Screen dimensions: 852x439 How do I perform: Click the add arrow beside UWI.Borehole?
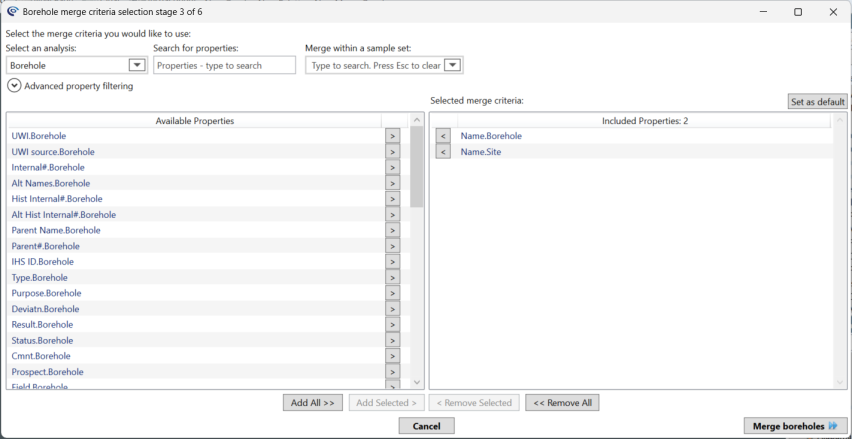tap(392, 136)
